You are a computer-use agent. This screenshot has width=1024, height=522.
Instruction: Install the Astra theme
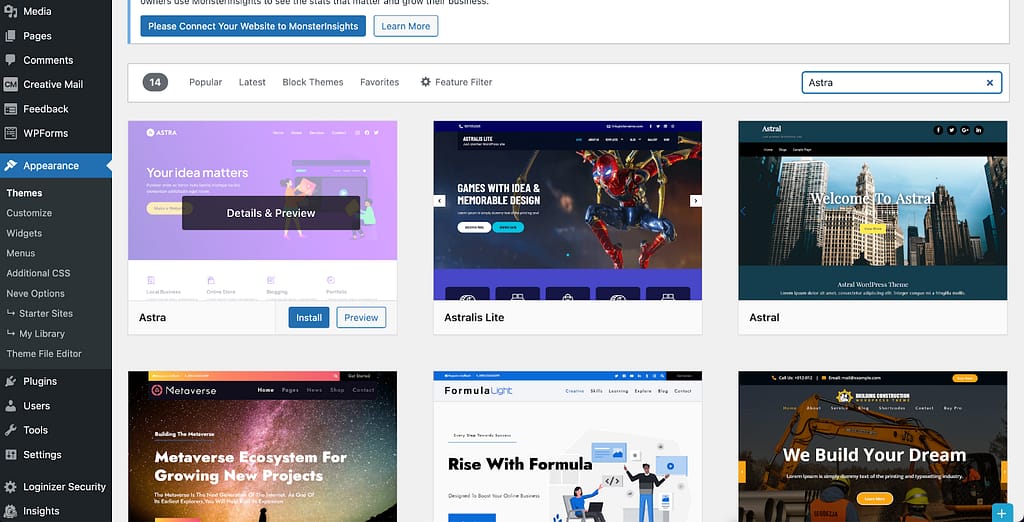pyautogui.click(x=309, y=318)
